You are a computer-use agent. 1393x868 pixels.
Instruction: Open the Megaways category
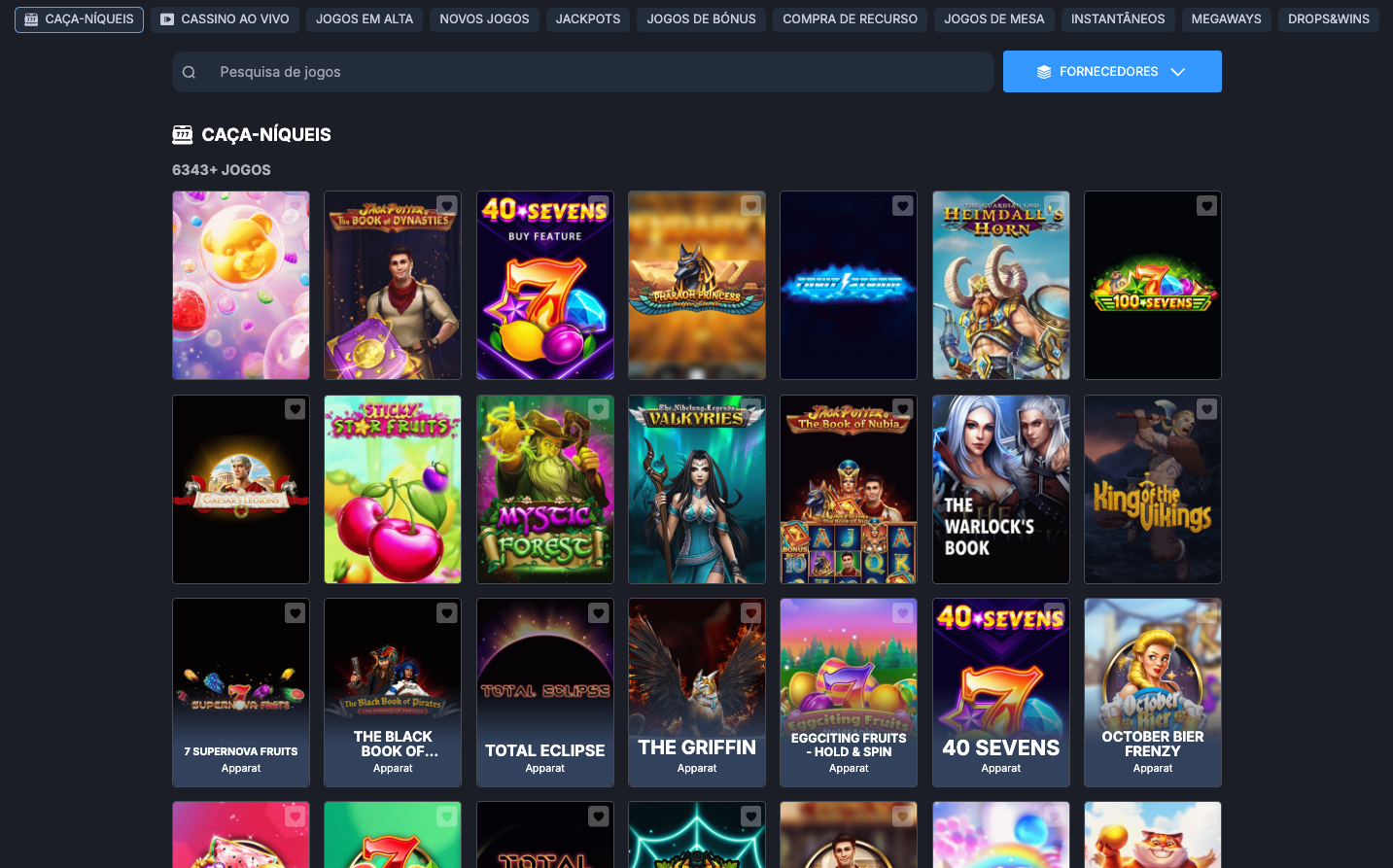pos(1226,19)
